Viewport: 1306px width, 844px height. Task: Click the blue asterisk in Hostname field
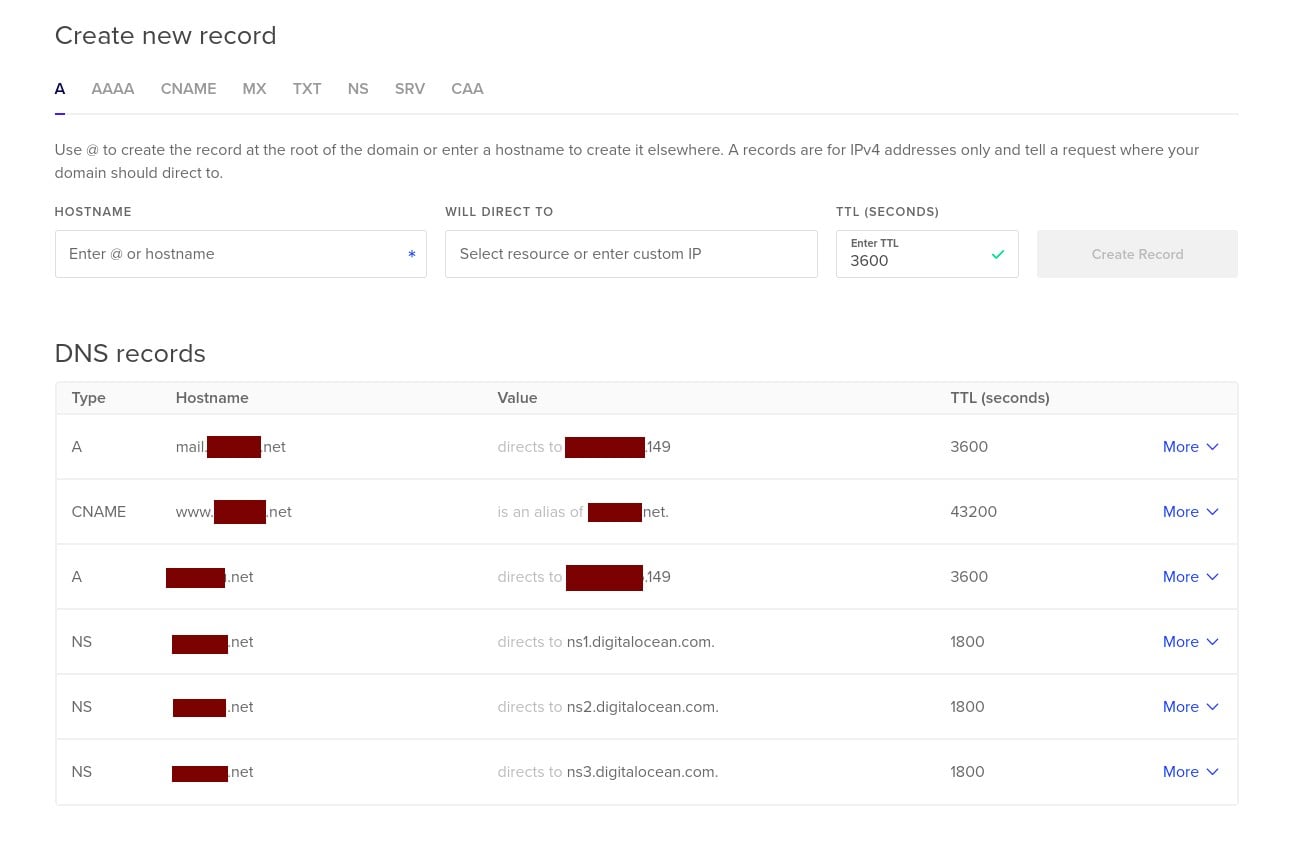tap(411, 255)
